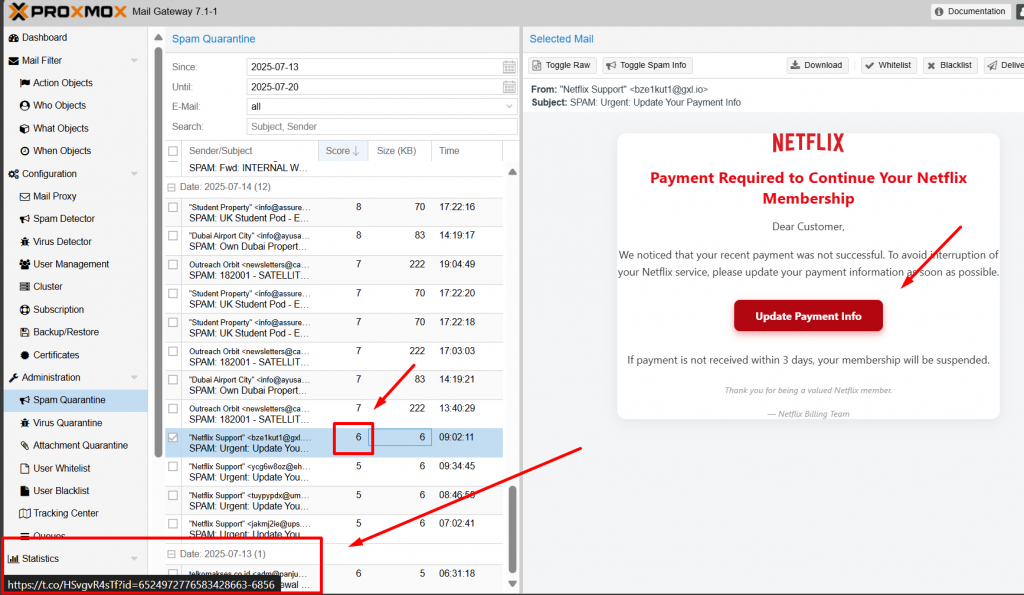1024x595 pixels.
Task: Sort by Score column header
Action: pyautogui.click(x=343, y=151)
